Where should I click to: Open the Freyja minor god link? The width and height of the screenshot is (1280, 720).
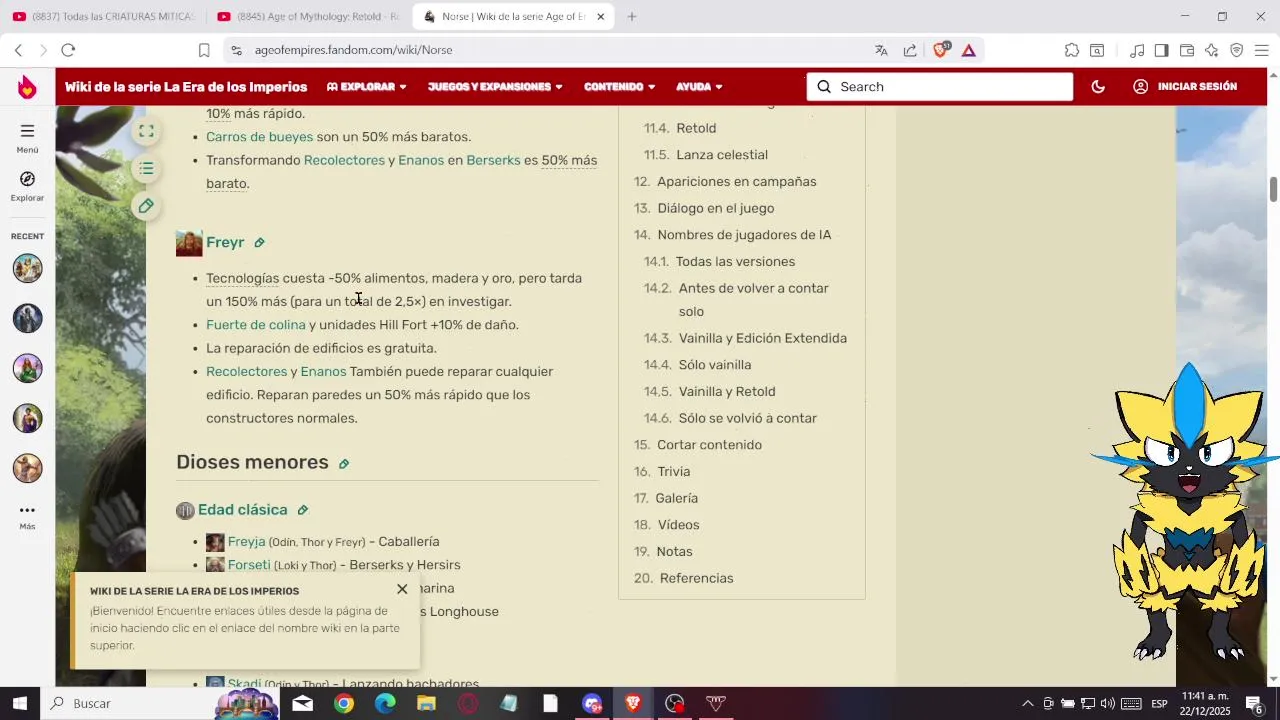pos(246,542)
